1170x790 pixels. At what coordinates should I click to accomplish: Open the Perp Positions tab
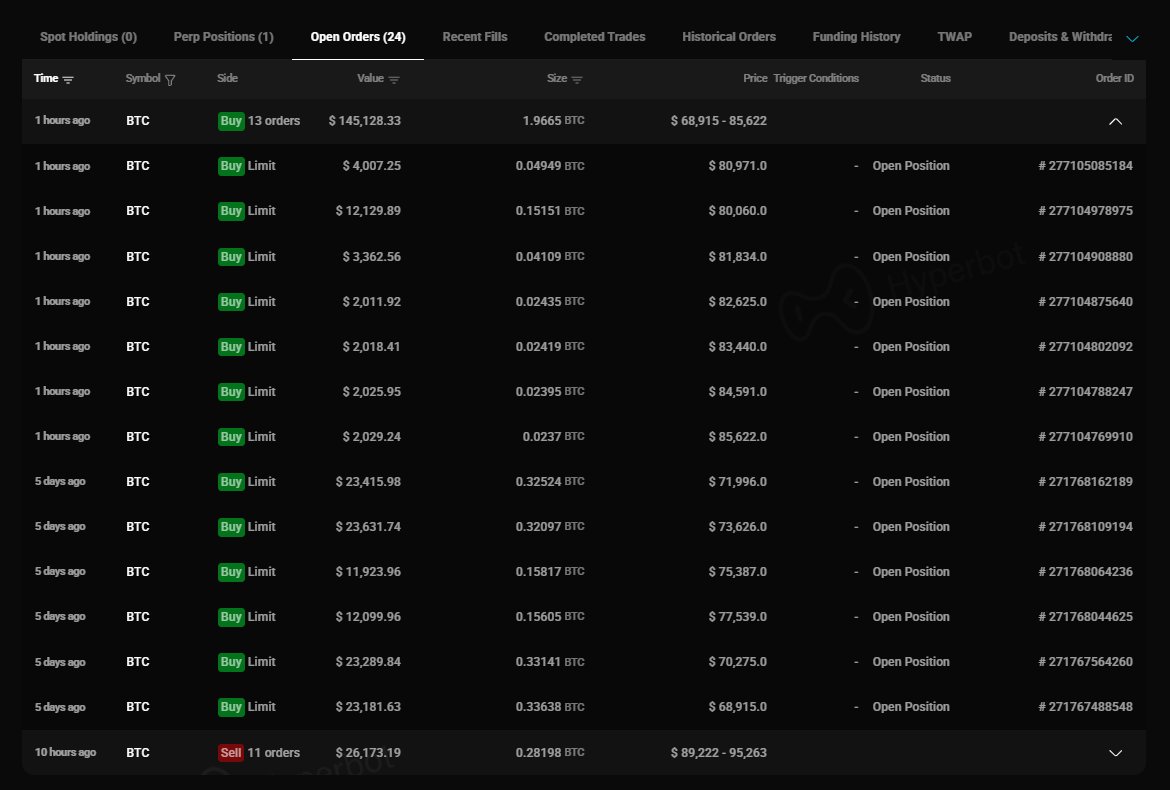tap(223, 36)
